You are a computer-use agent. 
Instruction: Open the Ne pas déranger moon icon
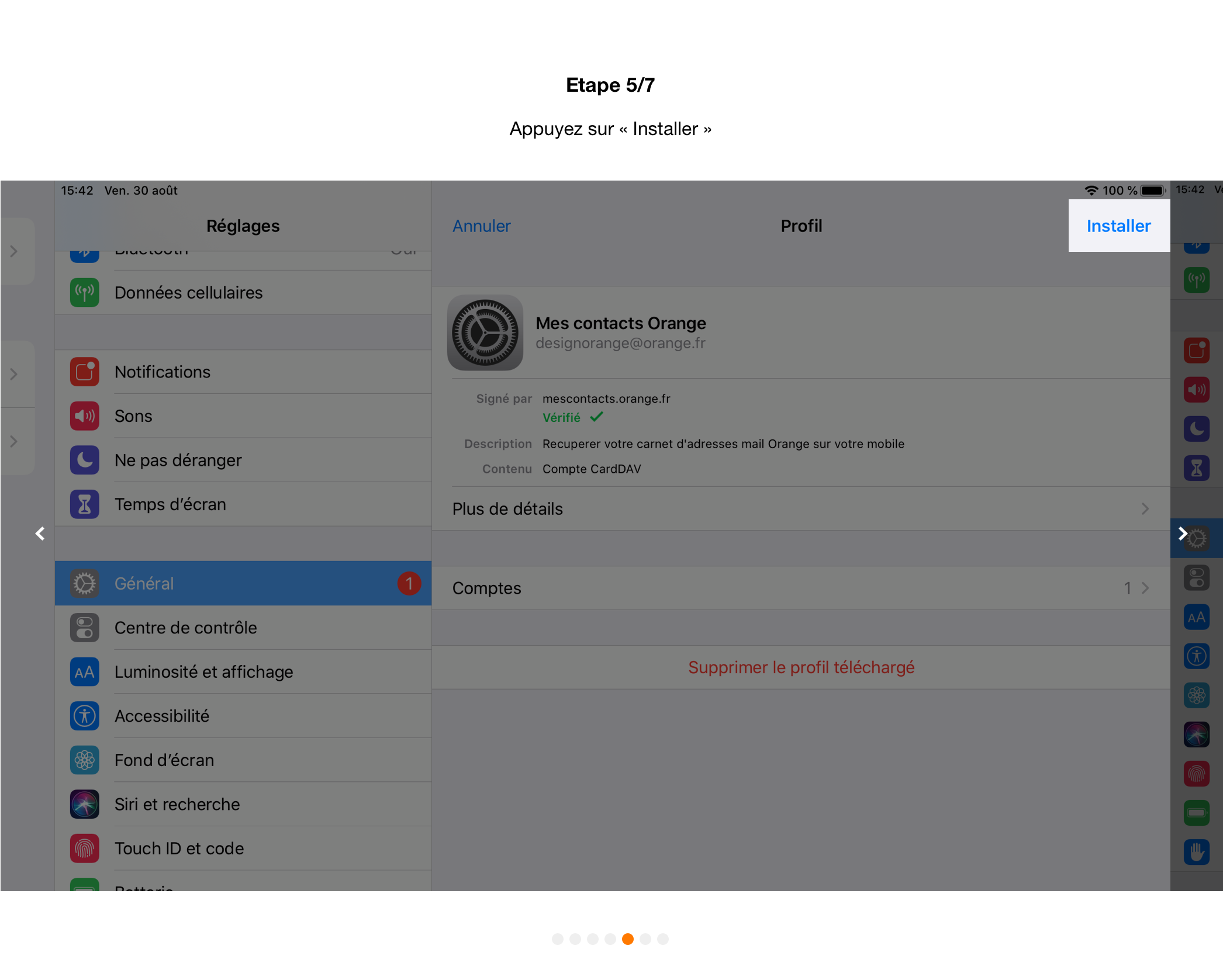pyautogui.click(x=85, y=460)
